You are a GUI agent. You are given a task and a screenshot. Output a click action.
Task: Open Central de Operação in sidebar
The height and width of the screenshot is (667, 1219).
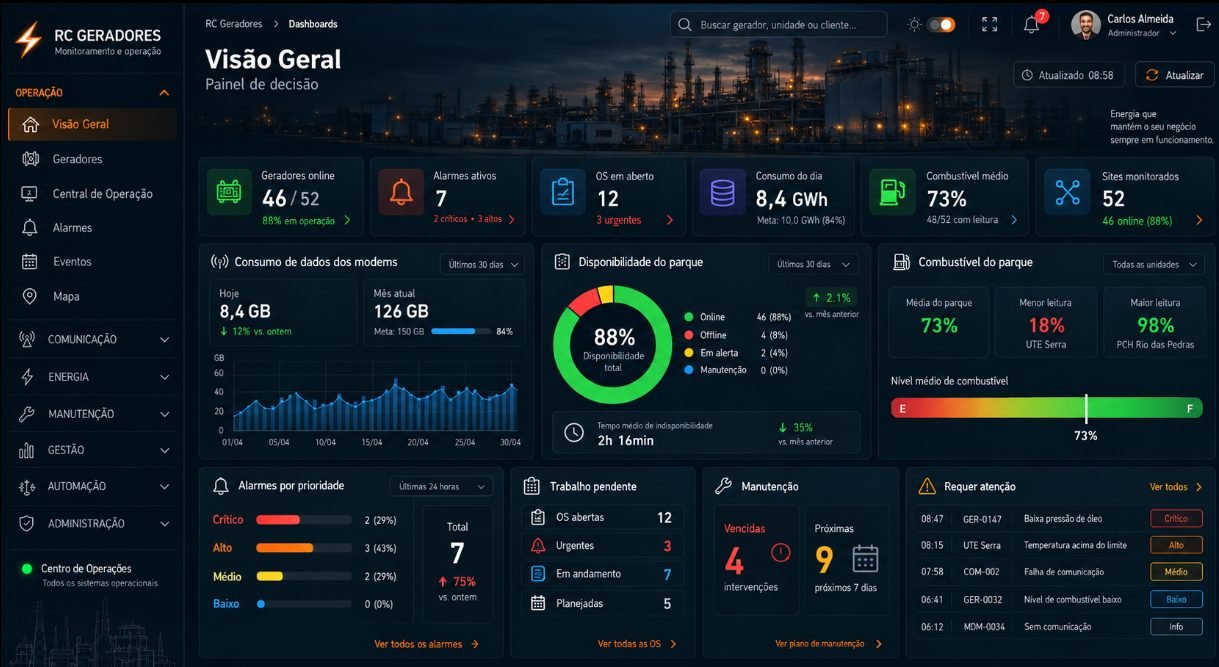pos(92,194)
